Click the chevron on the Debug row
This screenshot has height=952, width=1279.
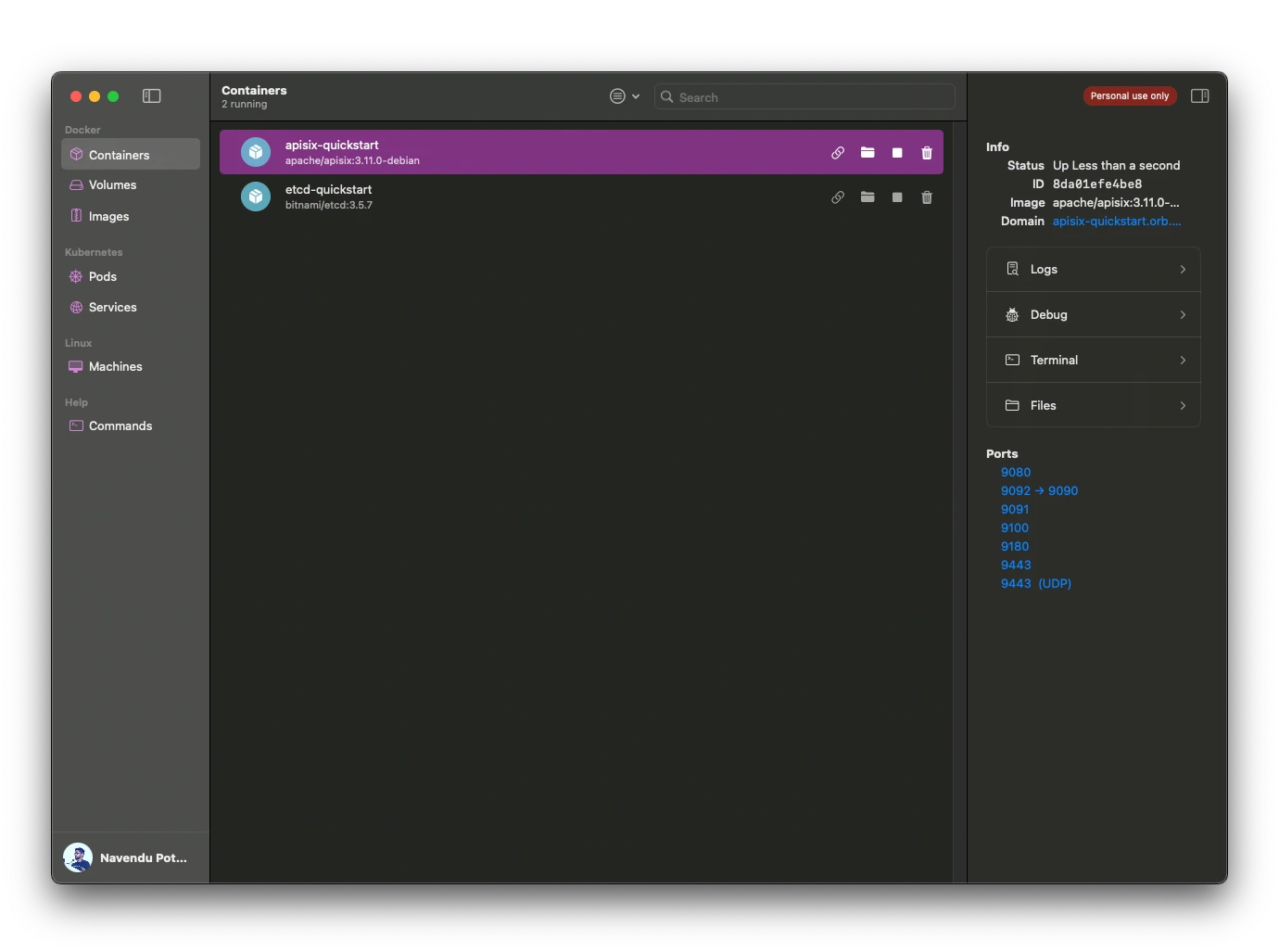point(1183,314)
